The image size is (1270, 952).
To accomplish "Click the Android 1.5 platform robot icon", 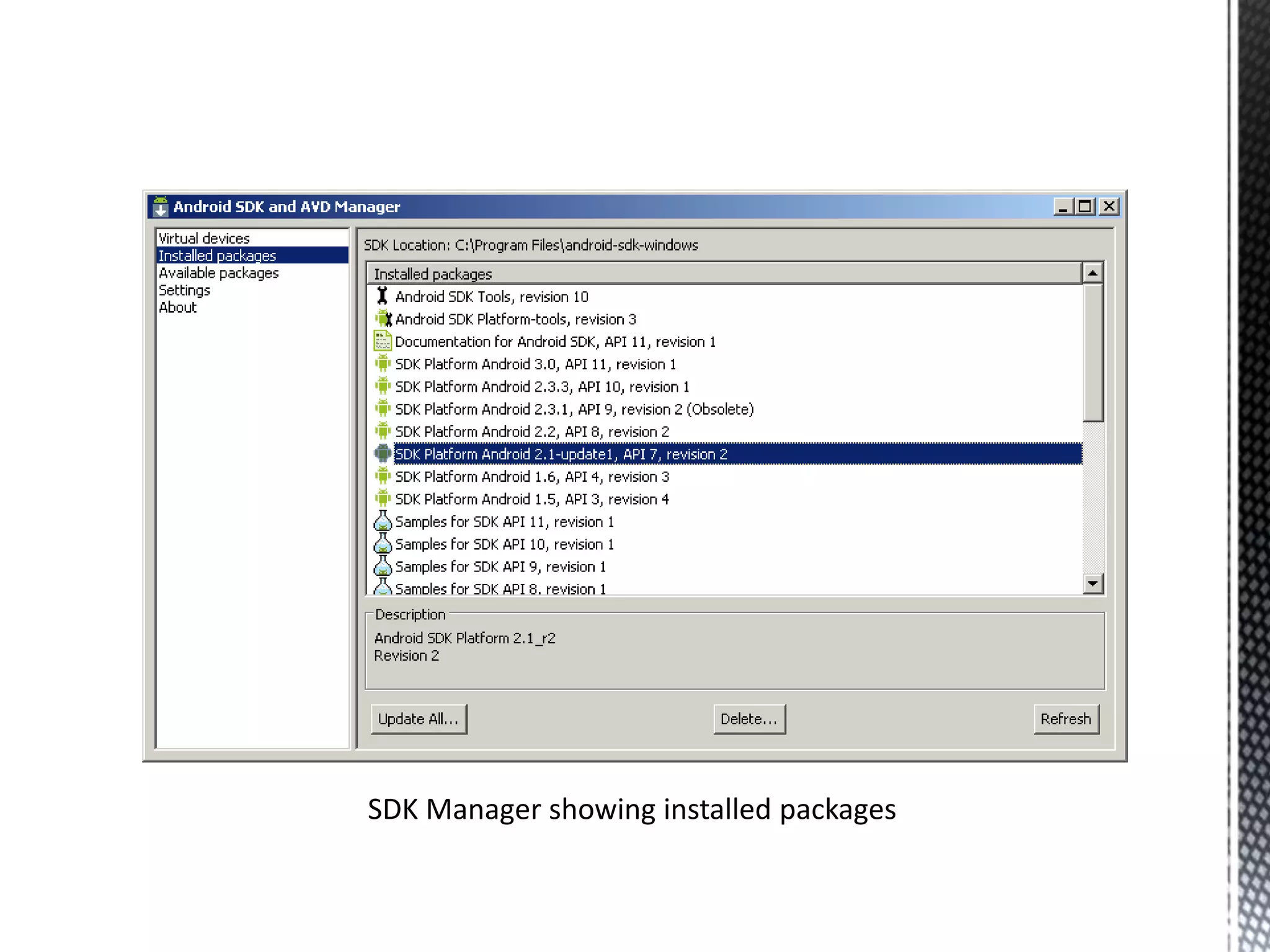I will (383, 499).
